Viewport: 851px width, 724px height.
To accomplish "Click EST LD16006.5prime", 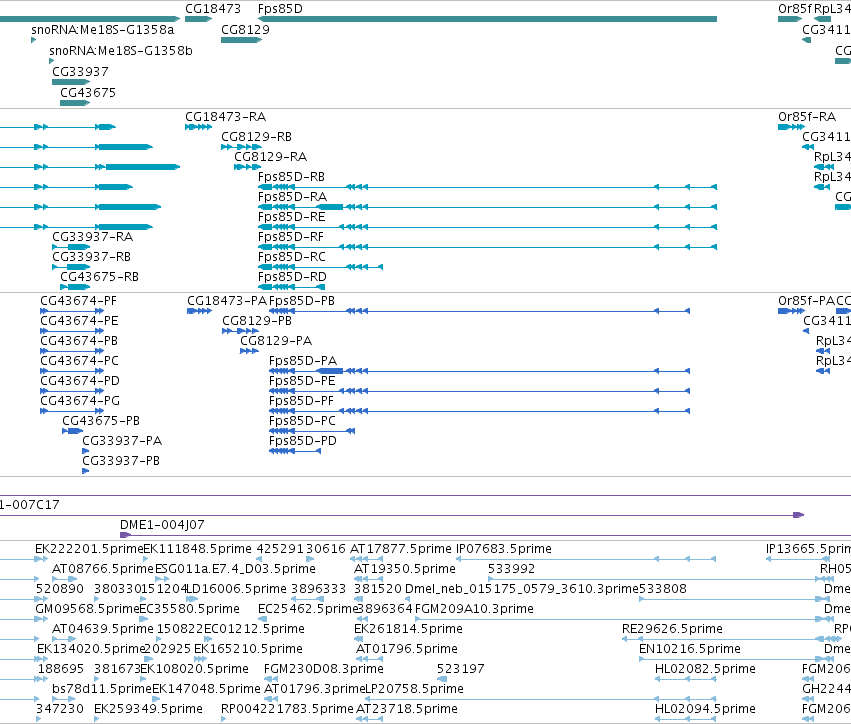I will (236, 589).
